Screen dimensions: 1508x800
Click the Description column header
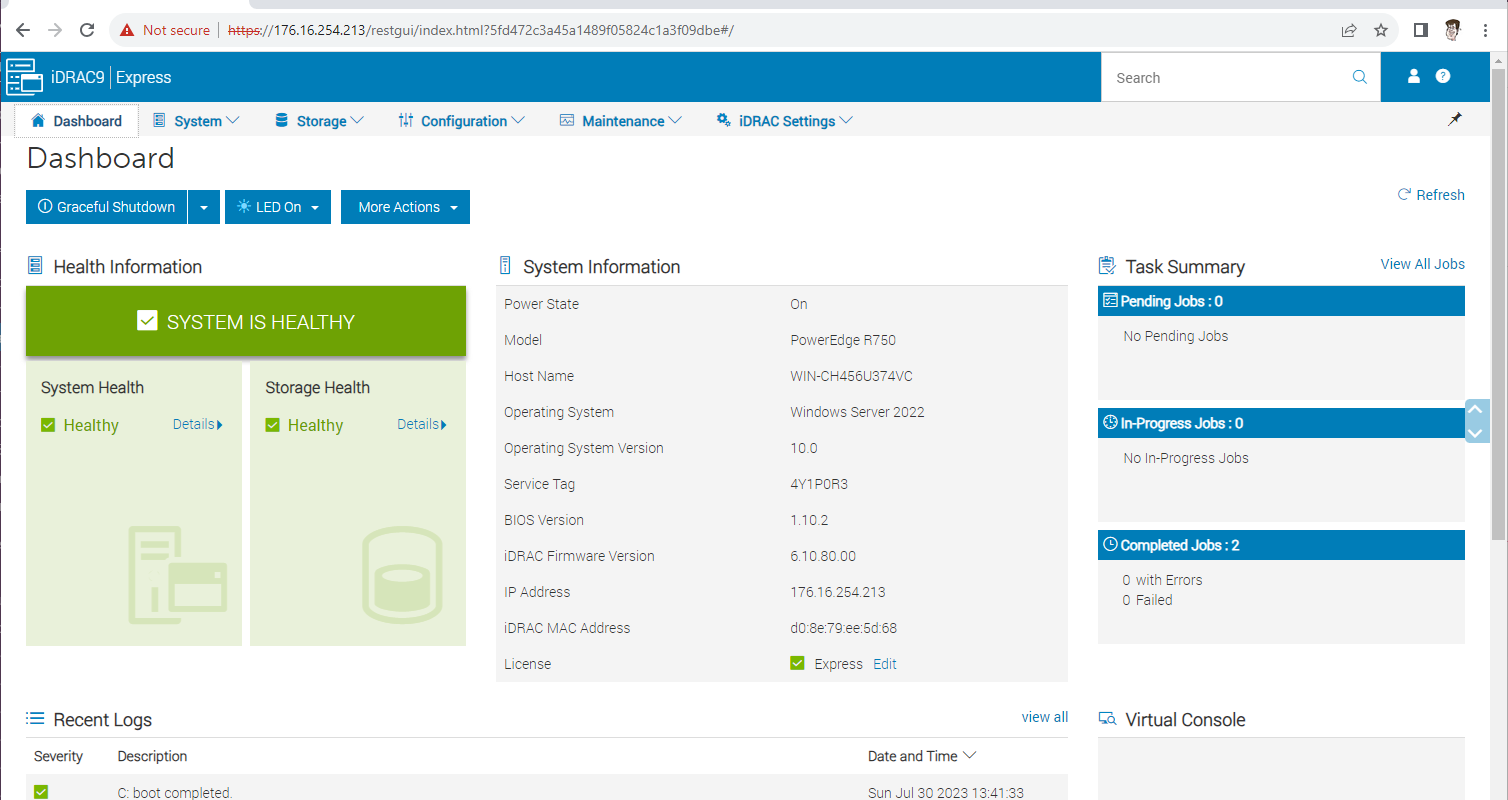(x=152, y=756)
